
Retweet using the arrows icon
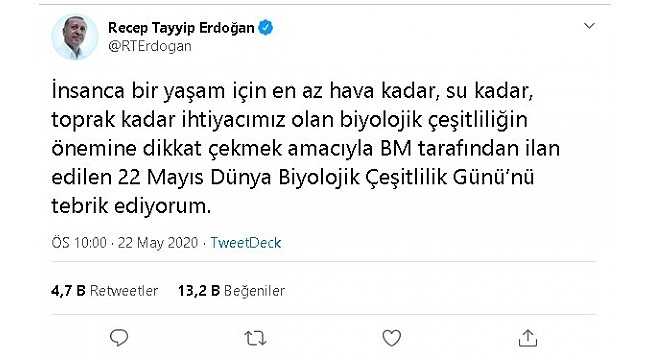tap(255, 338)
